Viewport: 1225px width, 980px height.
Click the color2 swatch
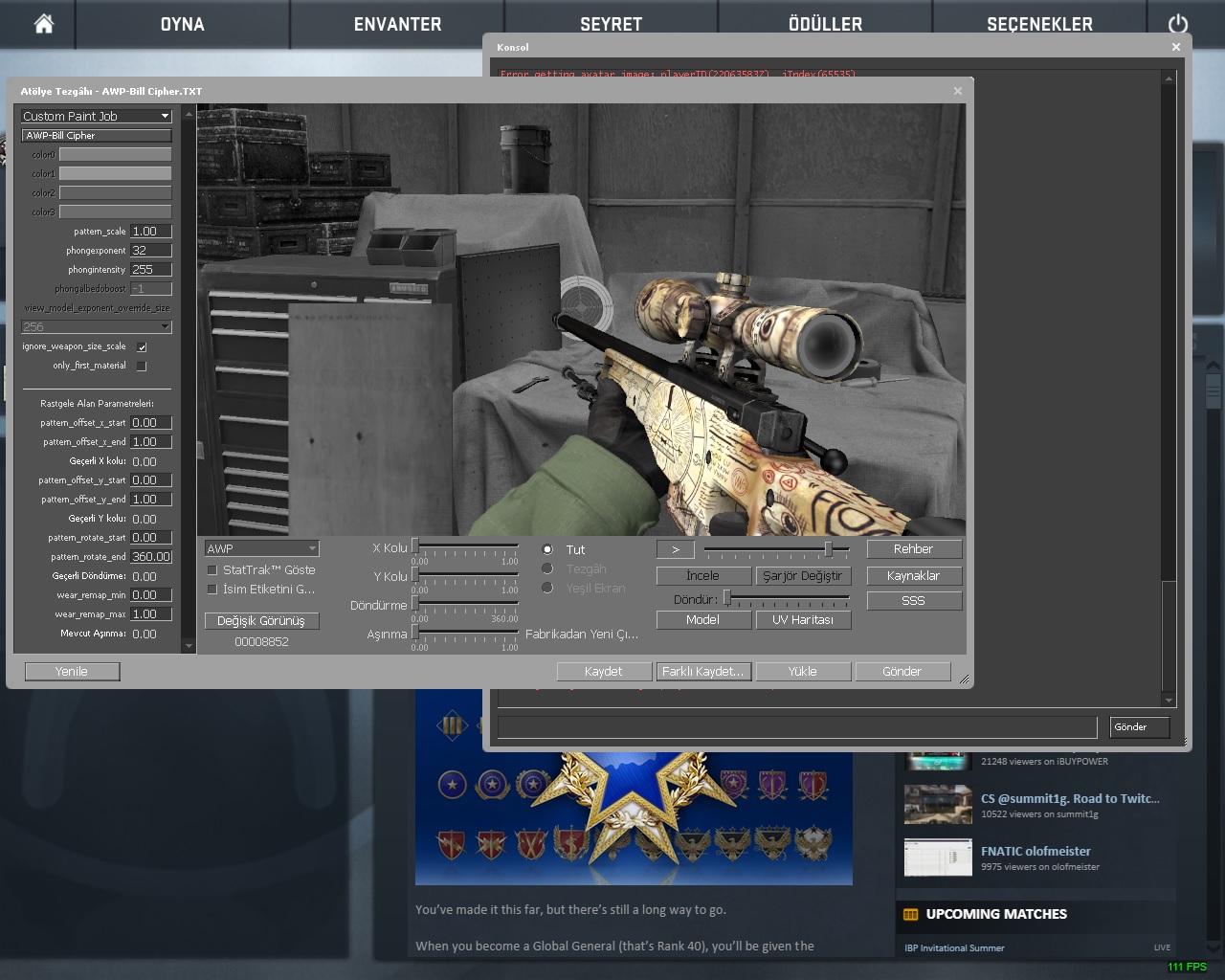[x=116, y=192]
